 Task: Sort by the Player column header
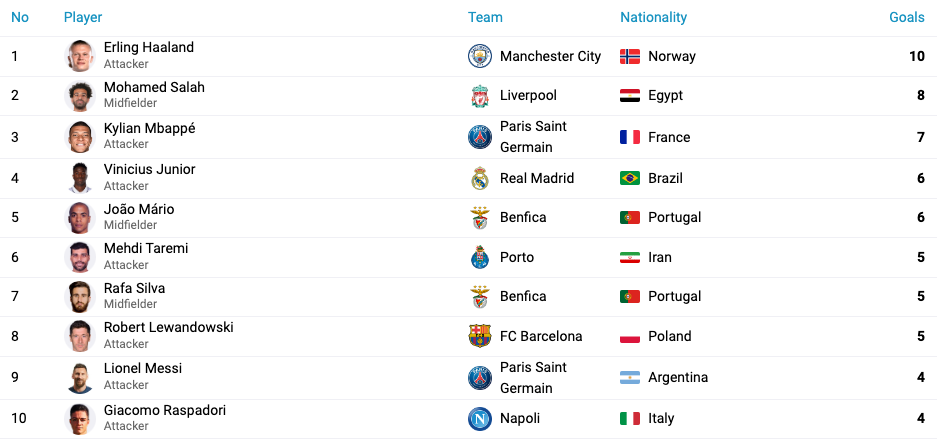tap(83, 17)
